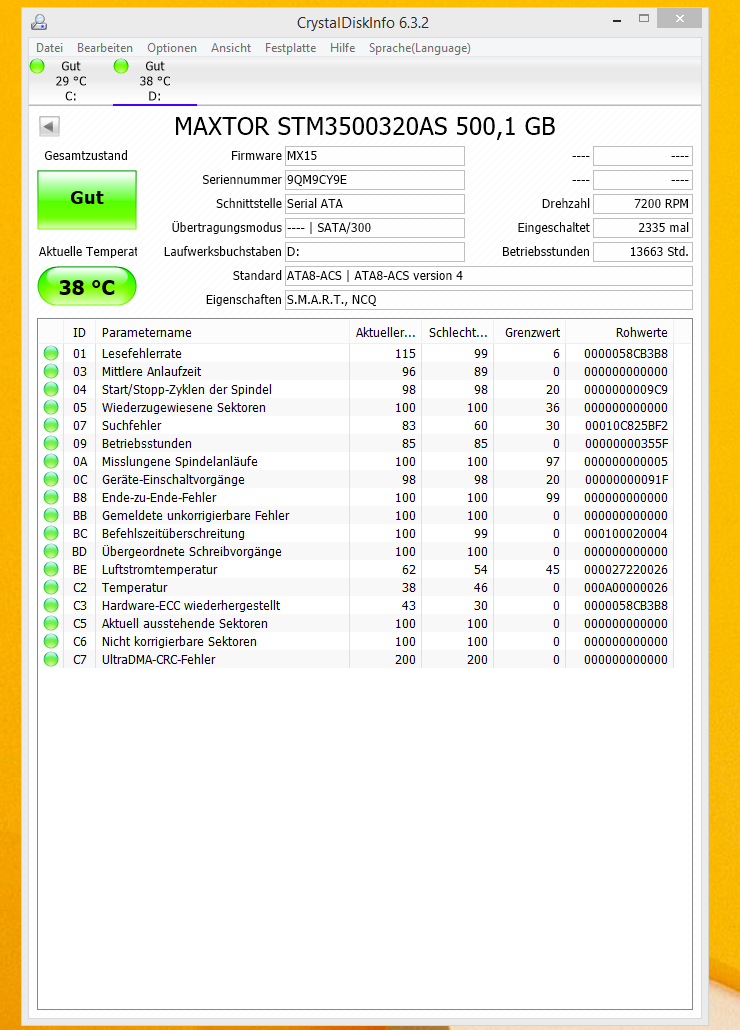Screen dimensions: 740x1030
Task: Click status dot for Suchfehler row
Action: point(51,426)
